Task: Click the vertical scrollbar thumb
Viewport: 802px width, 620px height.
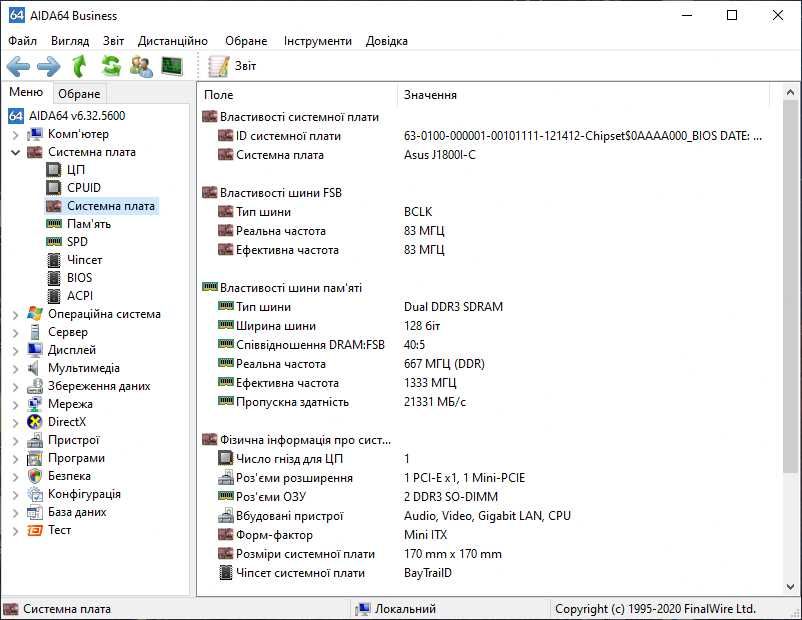Action: pyautogui.click(x=790, y=286)
